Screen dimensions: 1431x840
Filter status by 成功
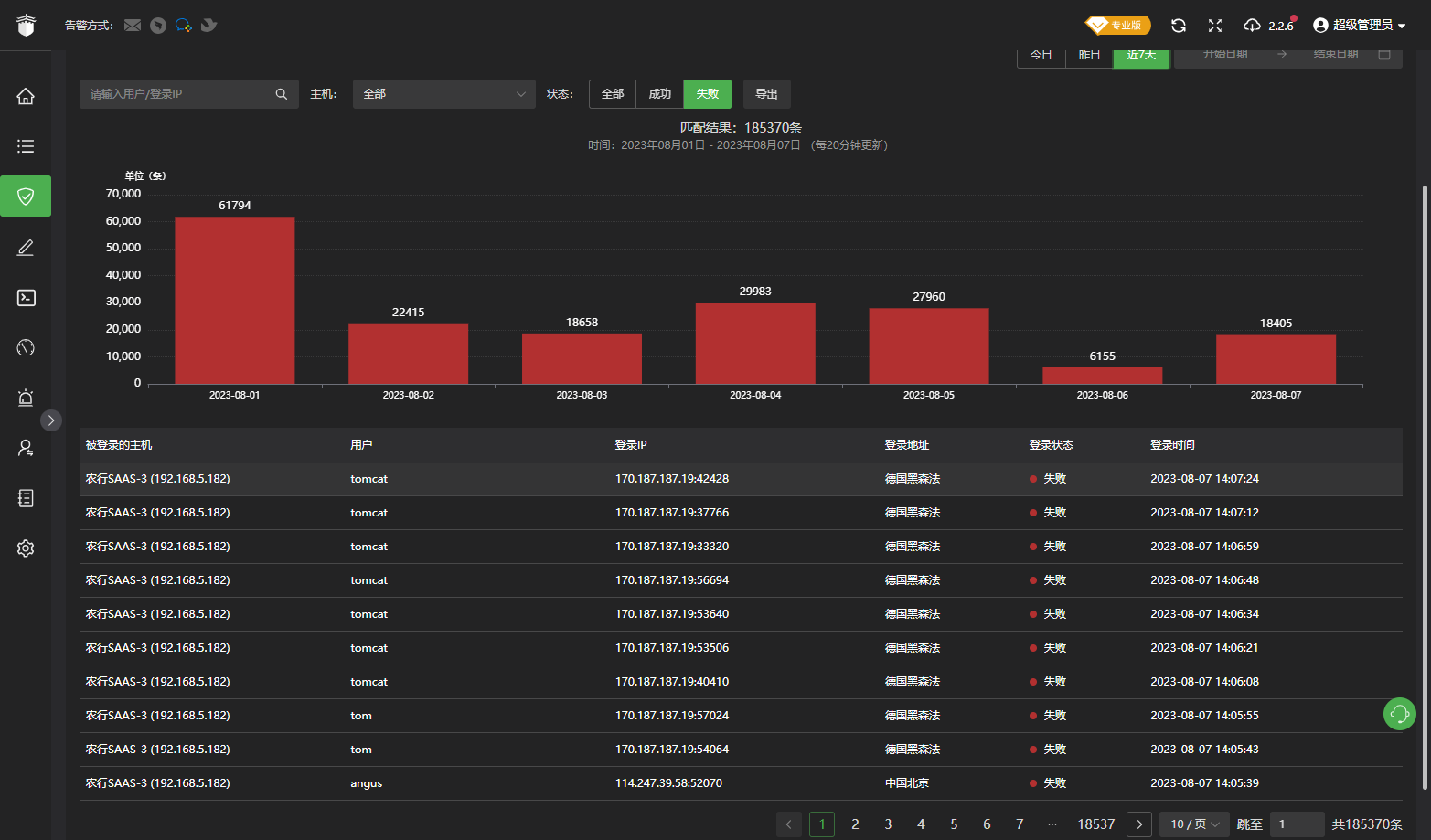[660, 94]
